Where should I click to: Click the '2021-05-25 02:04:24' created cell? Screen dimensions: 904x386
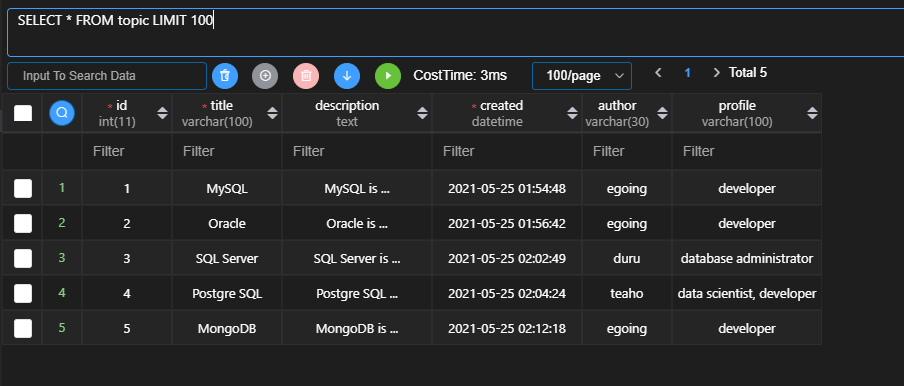507,294
